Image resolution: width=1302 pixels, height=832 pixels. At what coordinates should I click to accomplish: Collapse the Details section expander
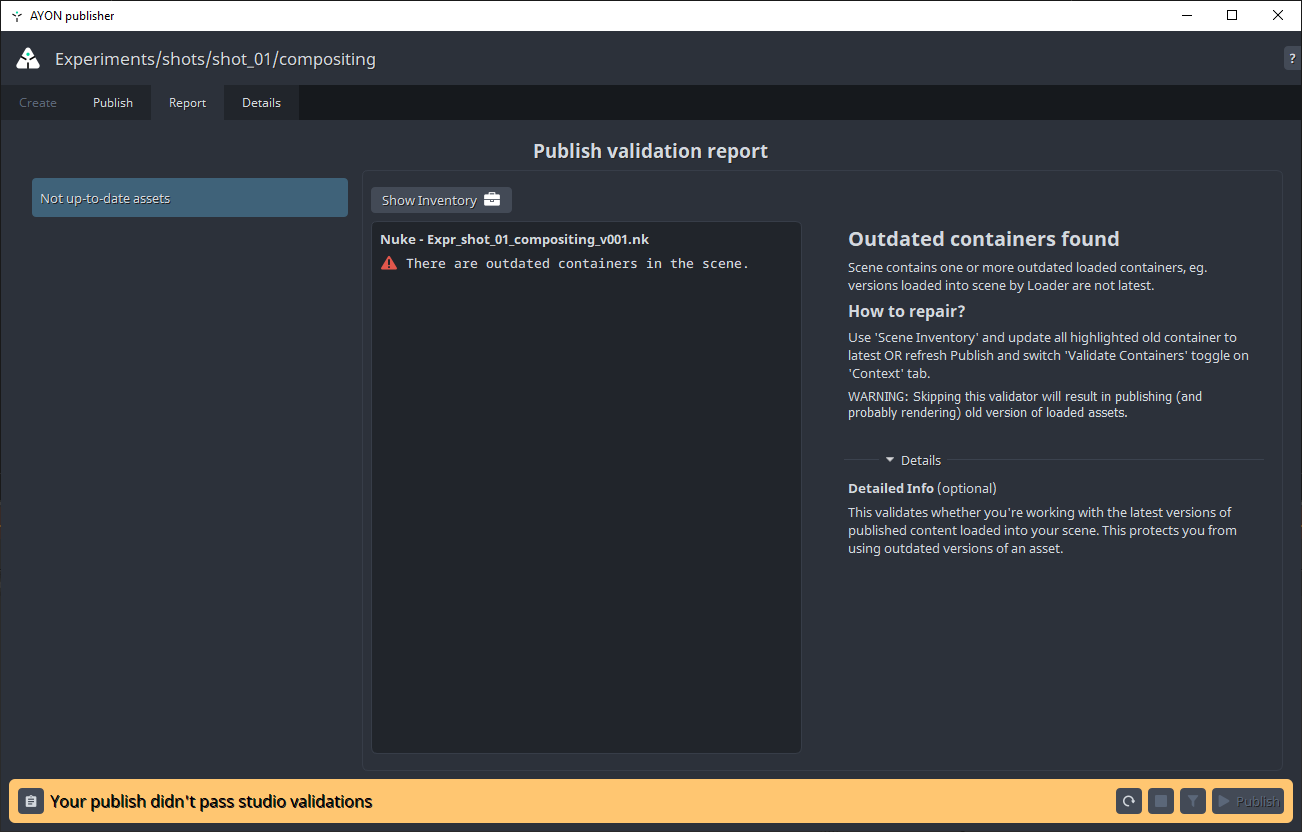[x=890, y=460]
